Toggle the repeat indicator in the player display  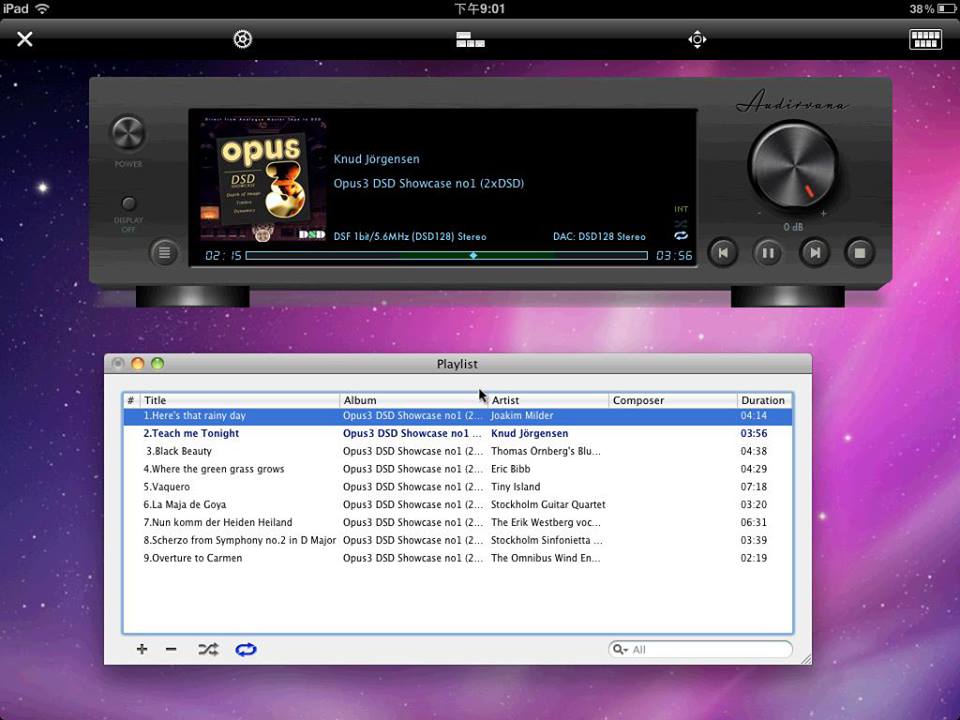point(681,236)
